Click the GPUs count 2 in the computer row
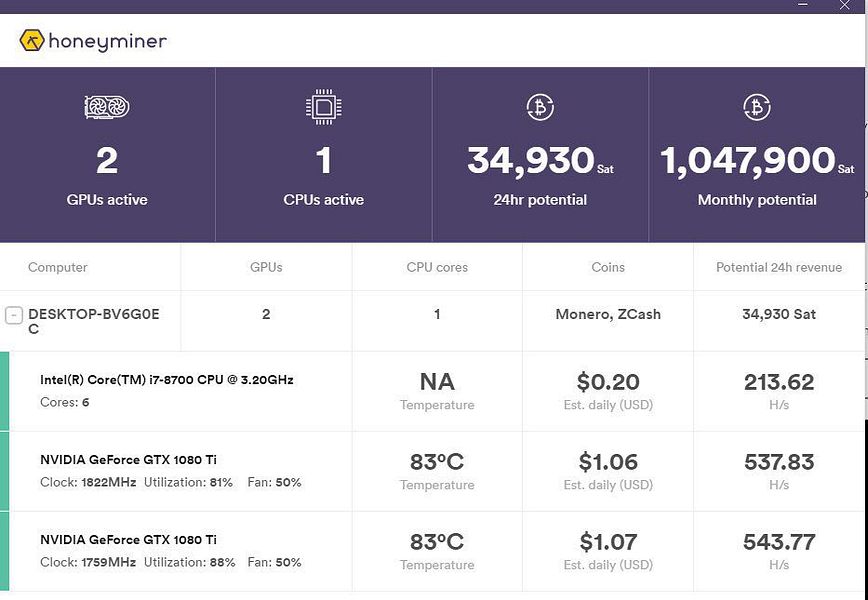868x600 pixels. (x=266, y=314)
